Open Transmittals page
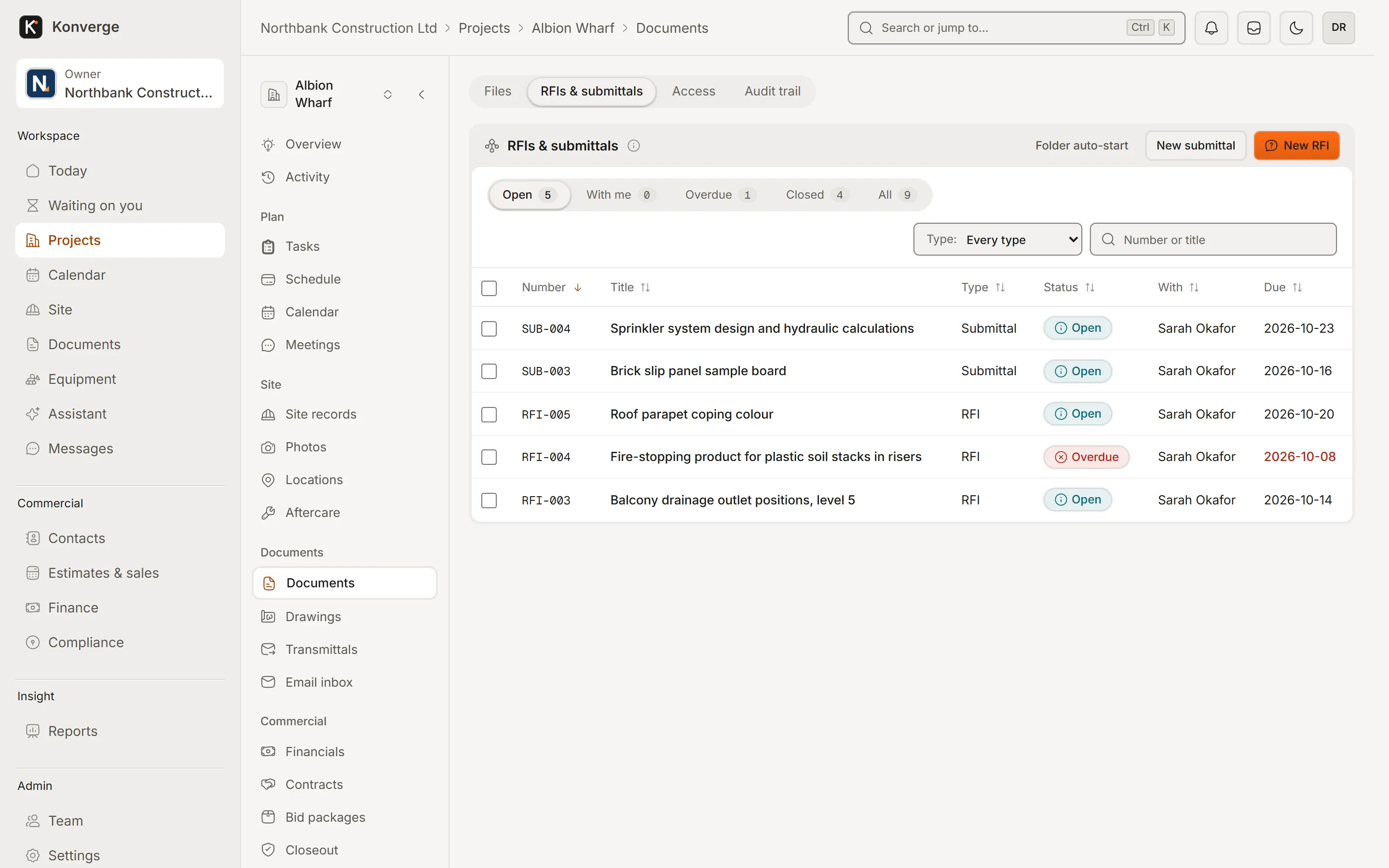This screenshot has height=868, width=1389. (x=344, y=649)
